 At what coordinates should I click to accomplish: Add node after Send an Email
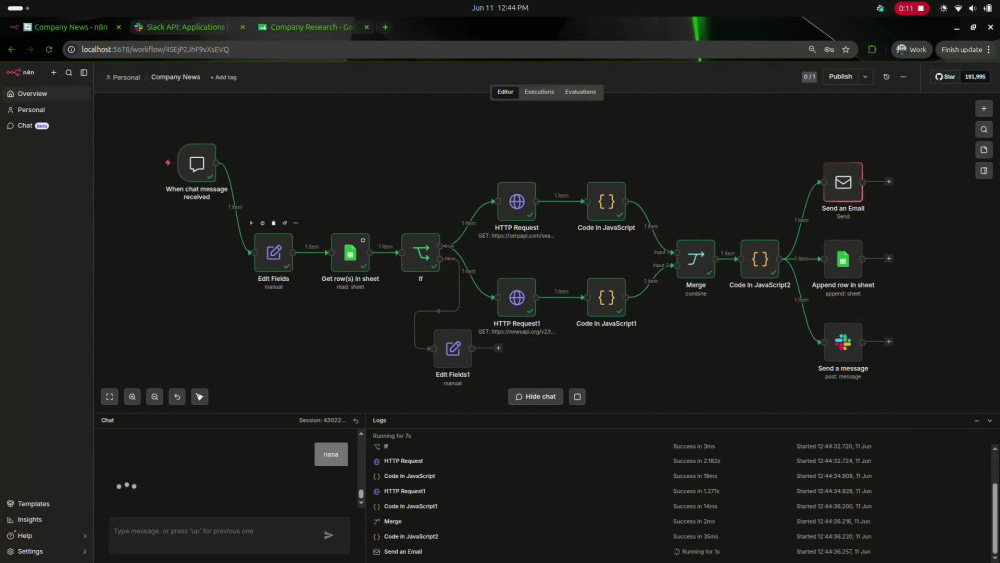tap(888, 182)
